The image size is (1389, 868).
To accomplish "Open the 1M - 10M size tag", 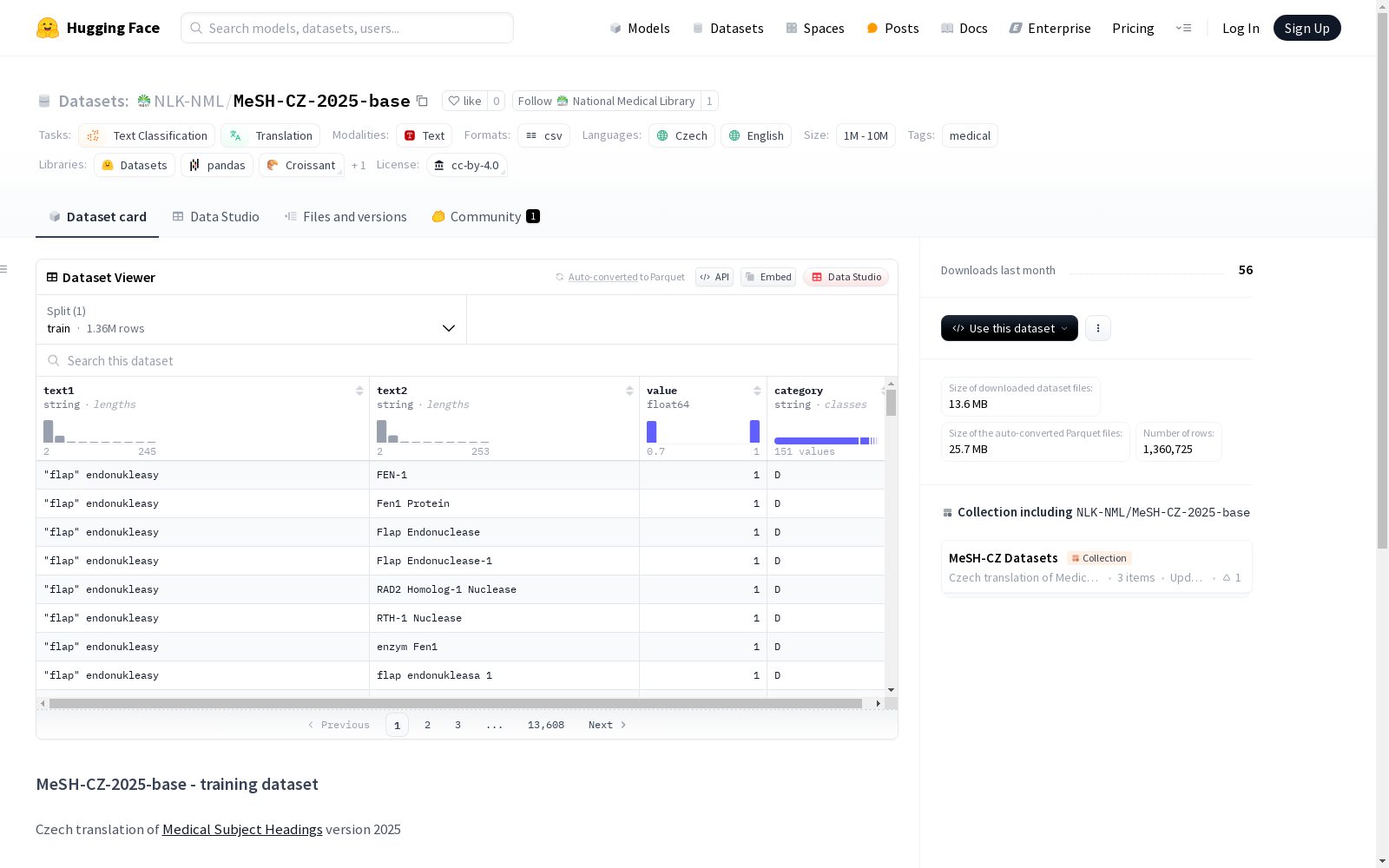I will tap(866, 135).
